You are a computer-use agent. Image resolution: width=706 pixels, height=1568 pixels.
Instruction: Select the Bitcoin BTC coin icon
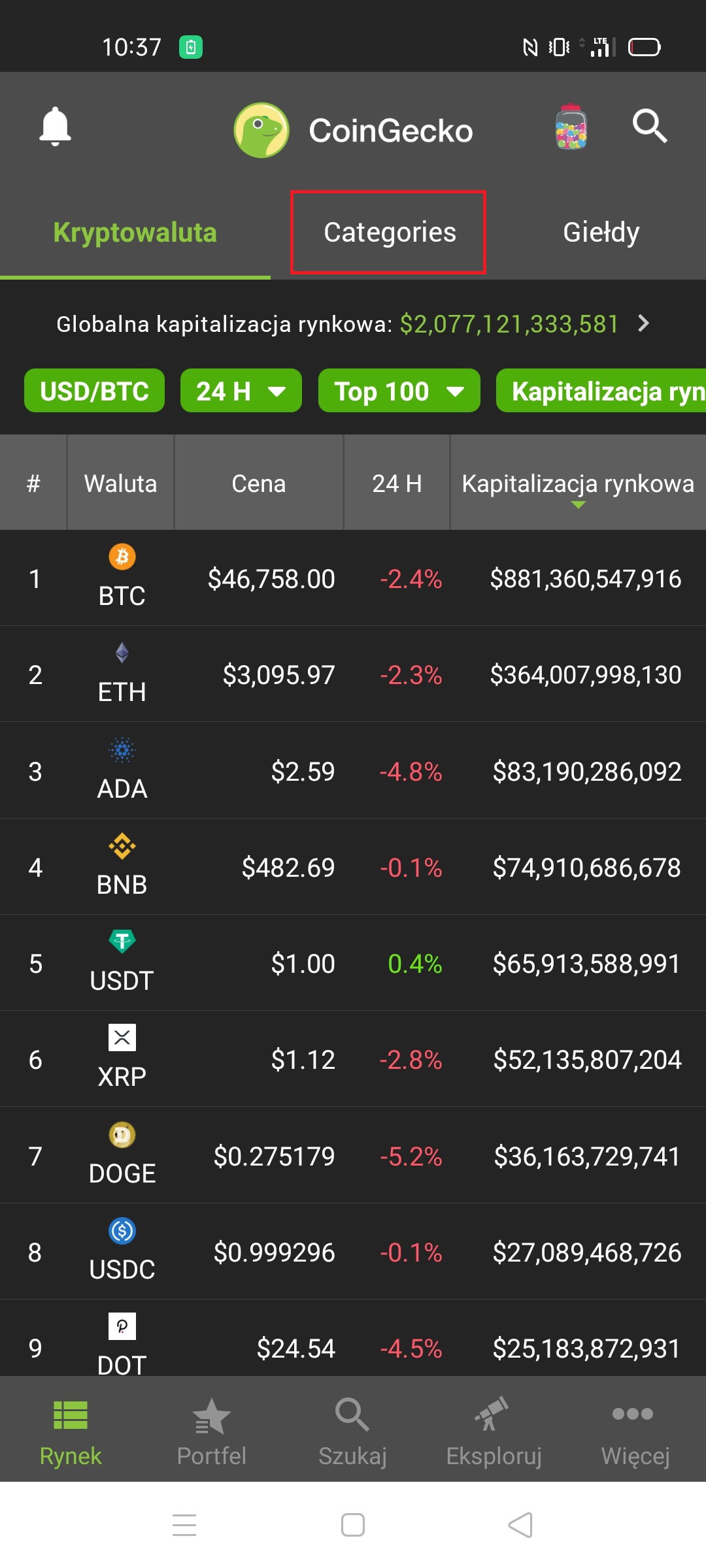click(122, 557)
